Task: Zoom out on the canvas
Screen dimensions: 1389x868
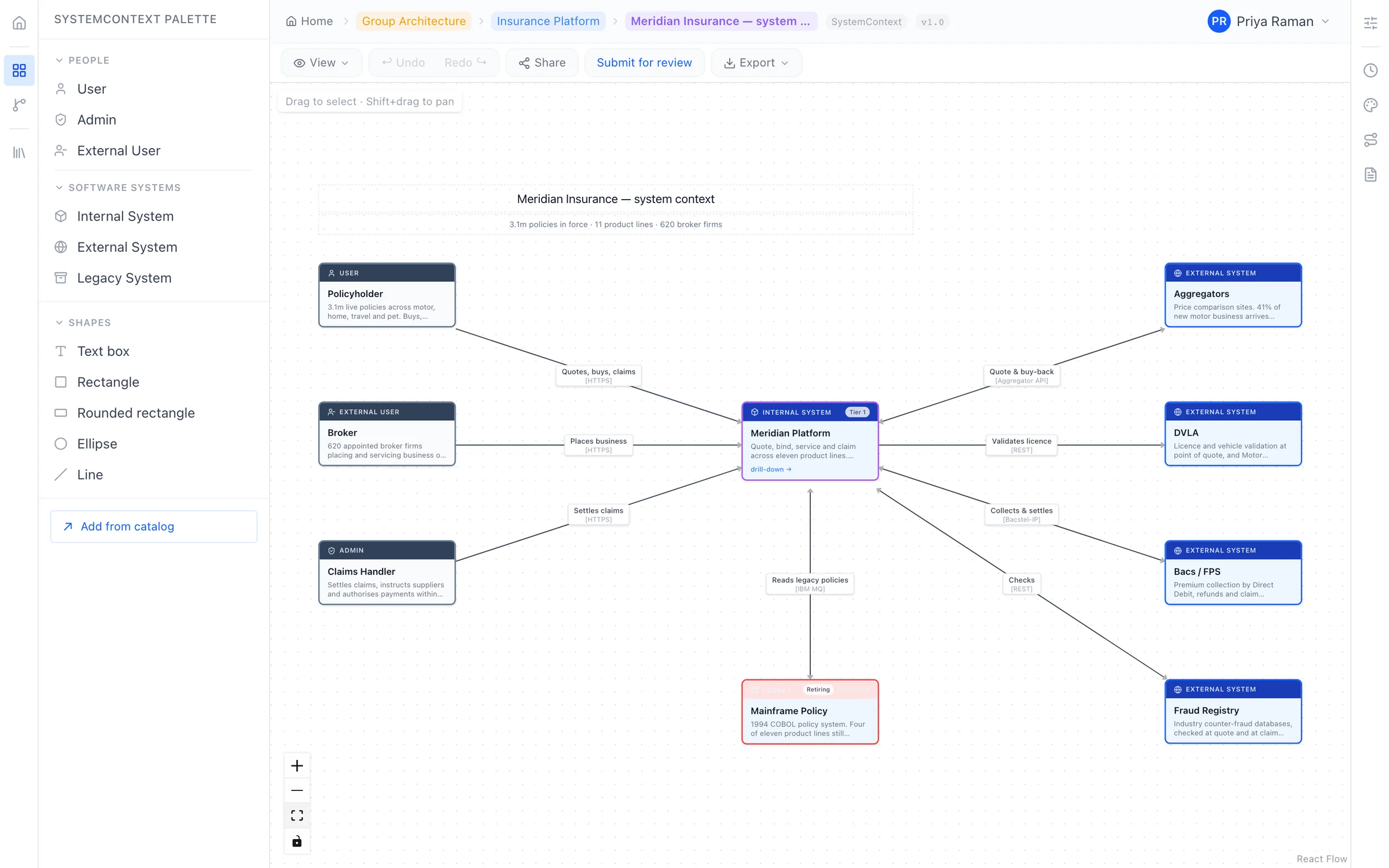Action: pos(297,790)
